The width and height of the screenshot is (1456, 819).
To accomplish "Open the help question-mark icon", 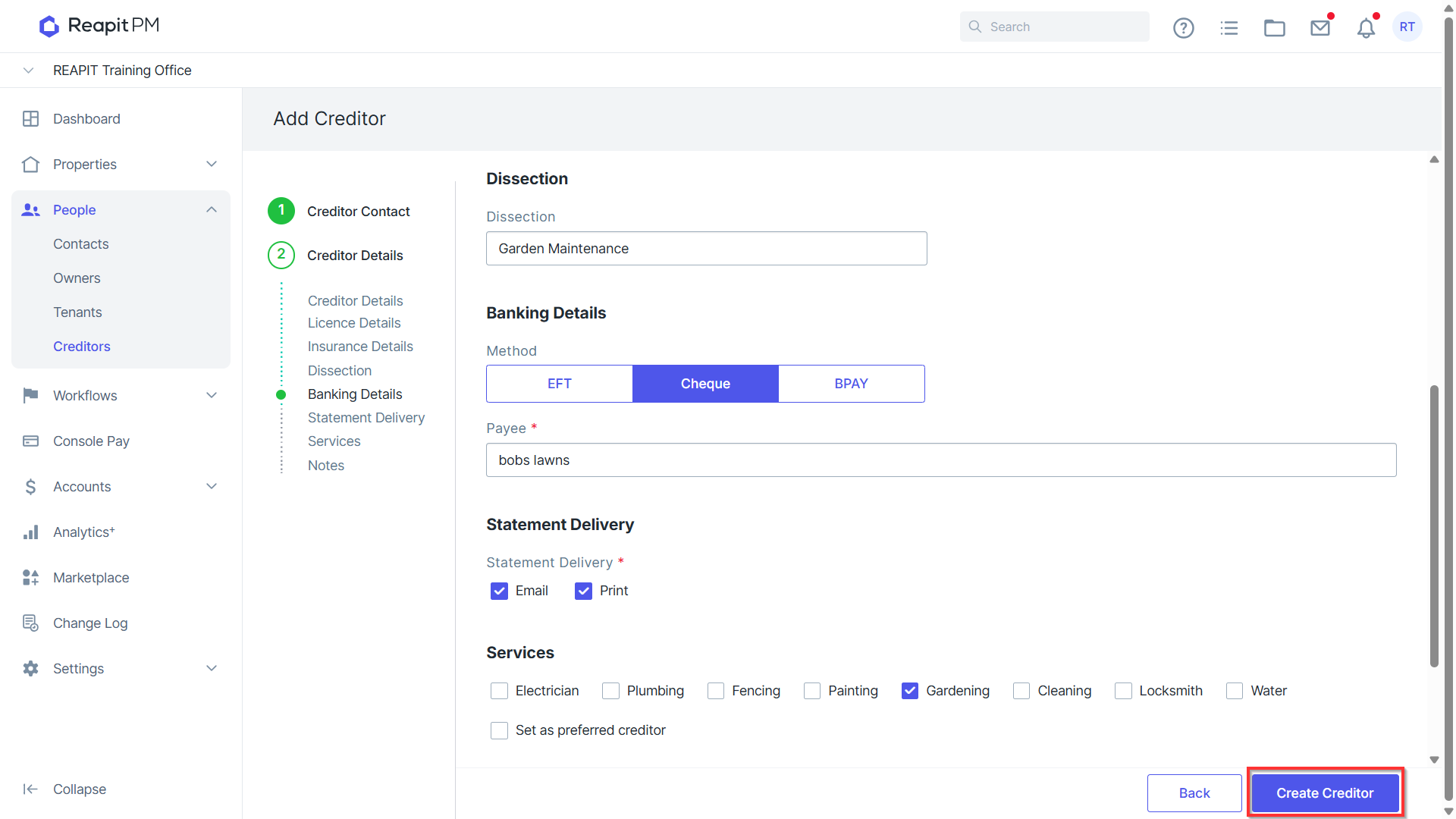I will [x=1183, y=28].
